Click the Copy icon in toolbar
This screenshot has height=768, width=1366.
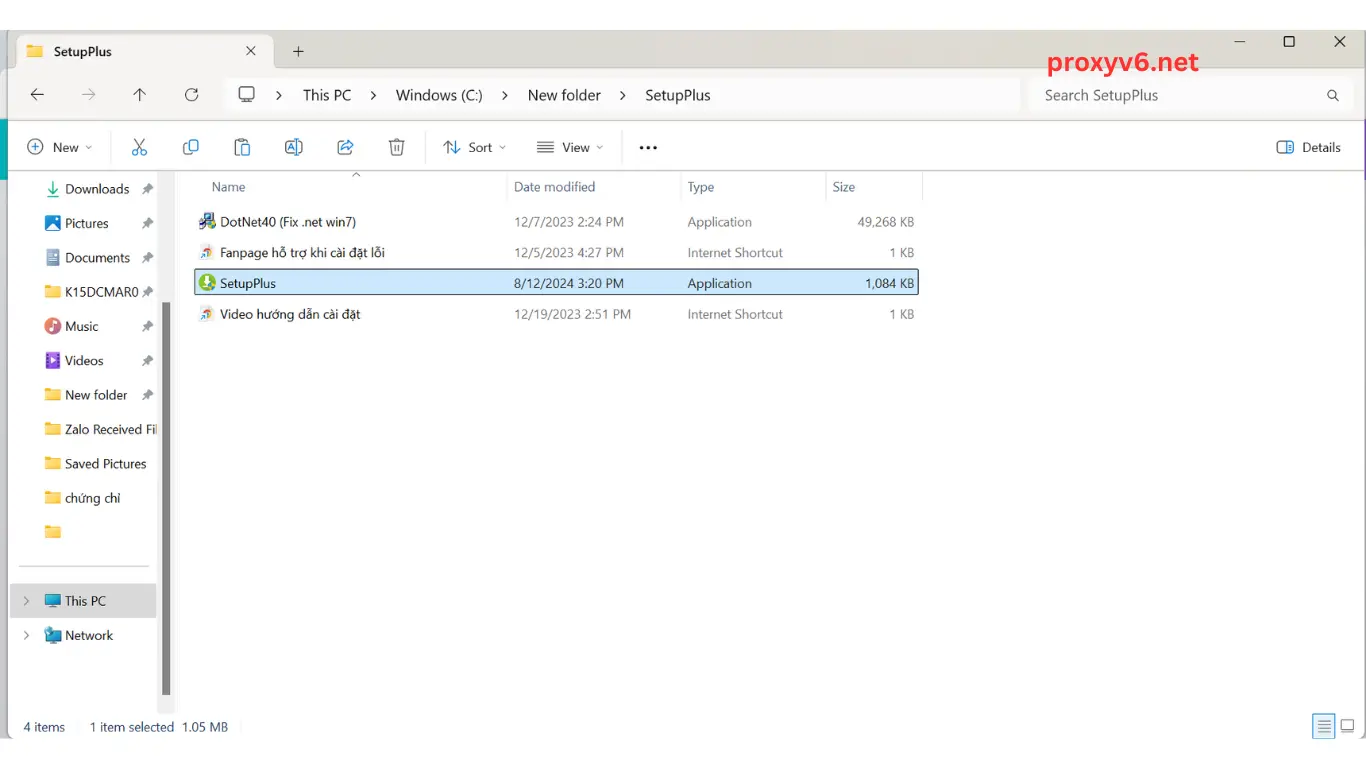(190, 147)
